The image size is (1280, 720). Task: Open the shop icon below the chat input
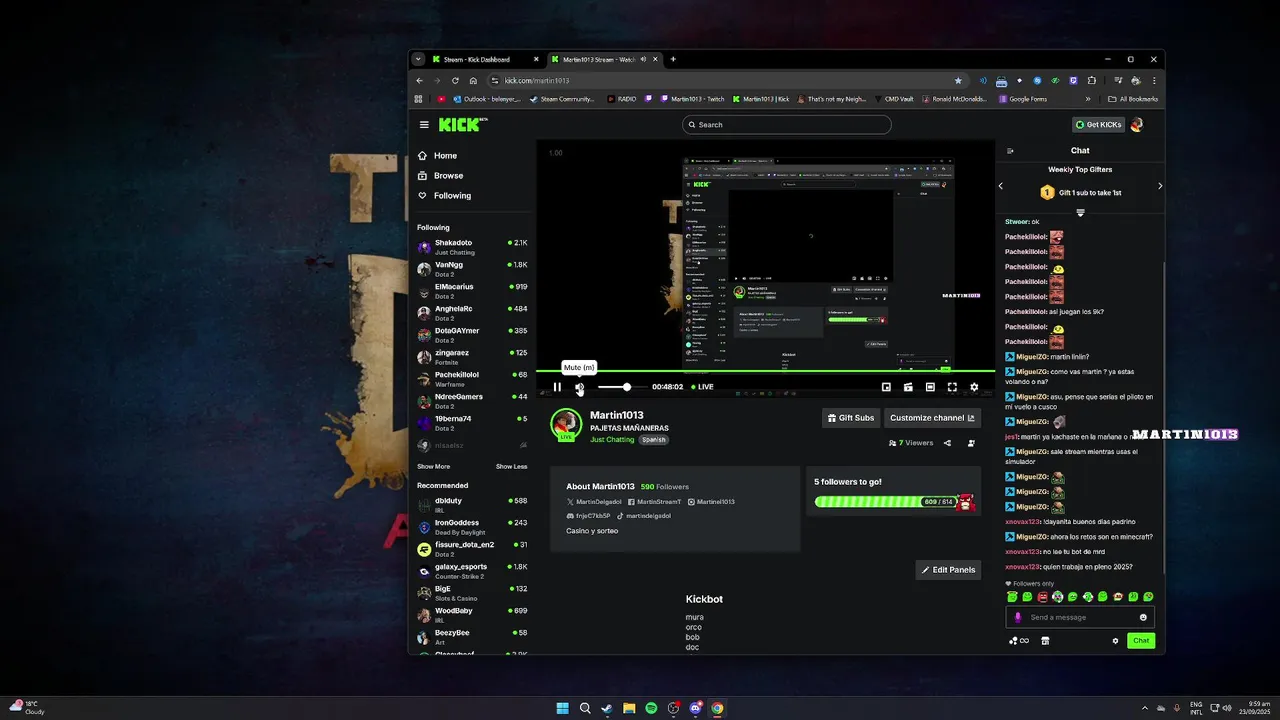click(1045, 641)
